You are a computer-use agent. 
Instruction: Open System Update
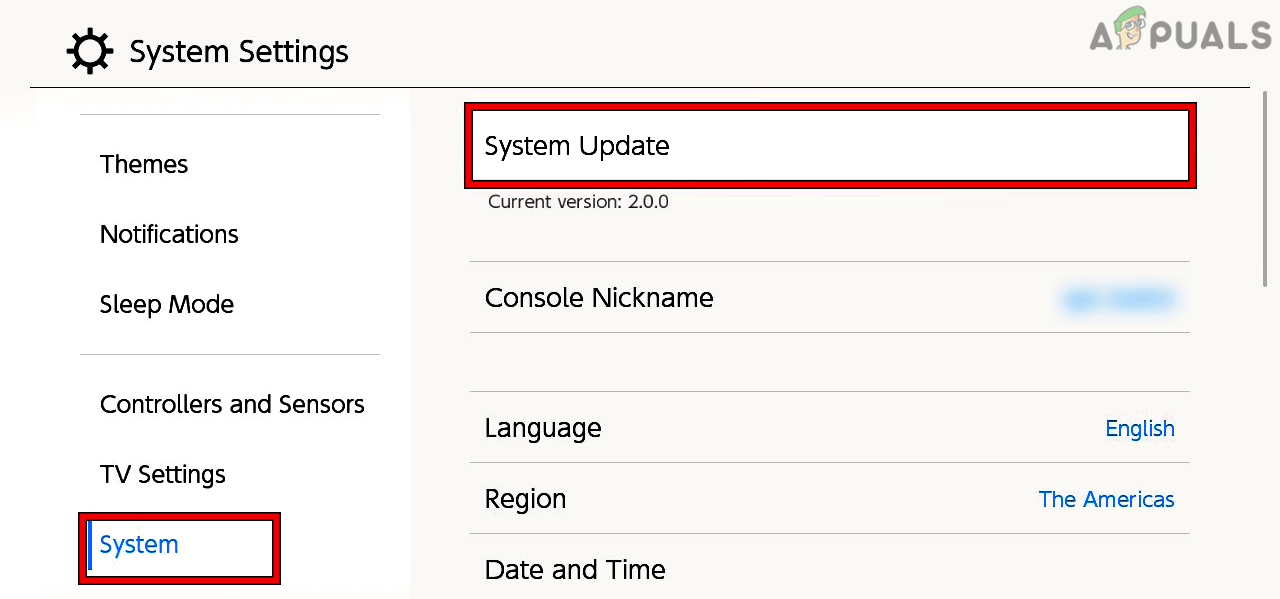tap(830, 145)
